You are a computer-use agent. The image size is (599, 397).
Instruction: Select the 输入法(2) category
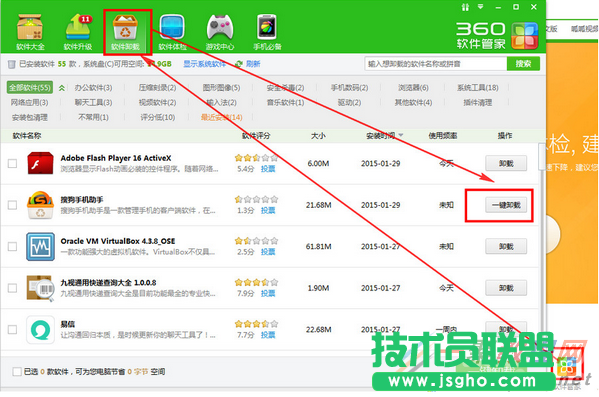click(221, 102)
